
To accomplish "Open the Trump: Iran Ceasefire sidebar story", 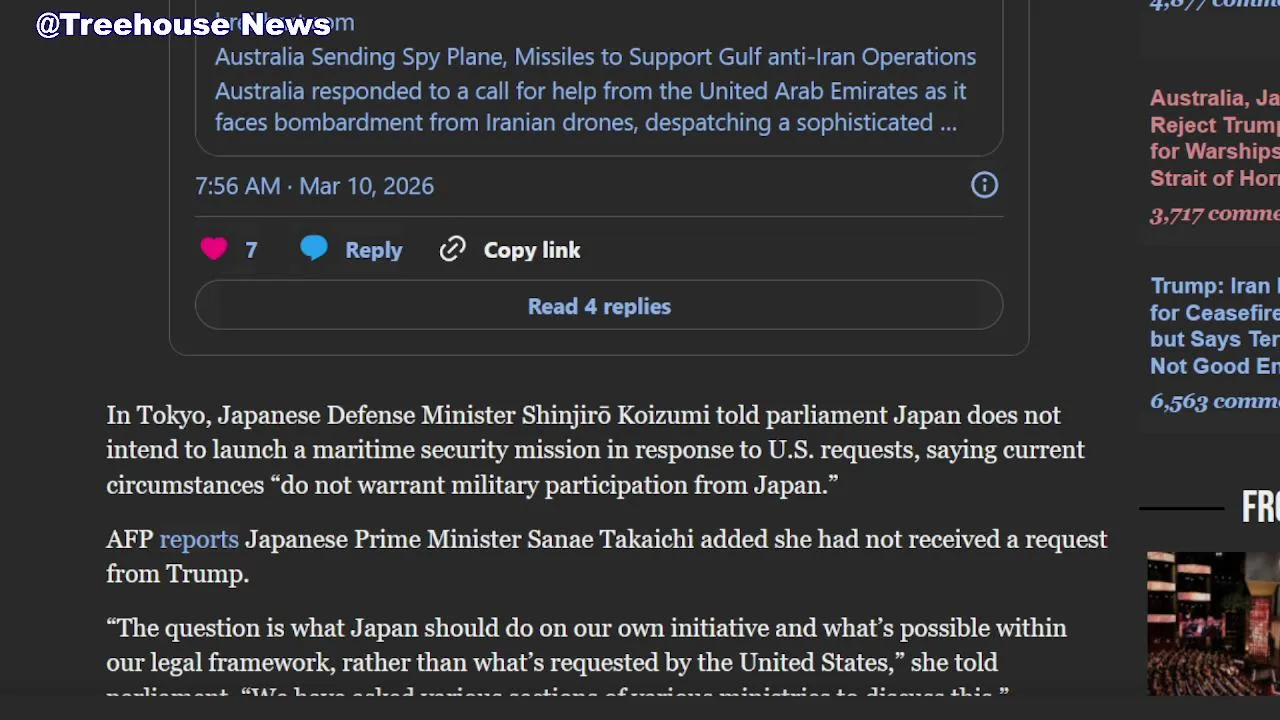I will 1214,326.
